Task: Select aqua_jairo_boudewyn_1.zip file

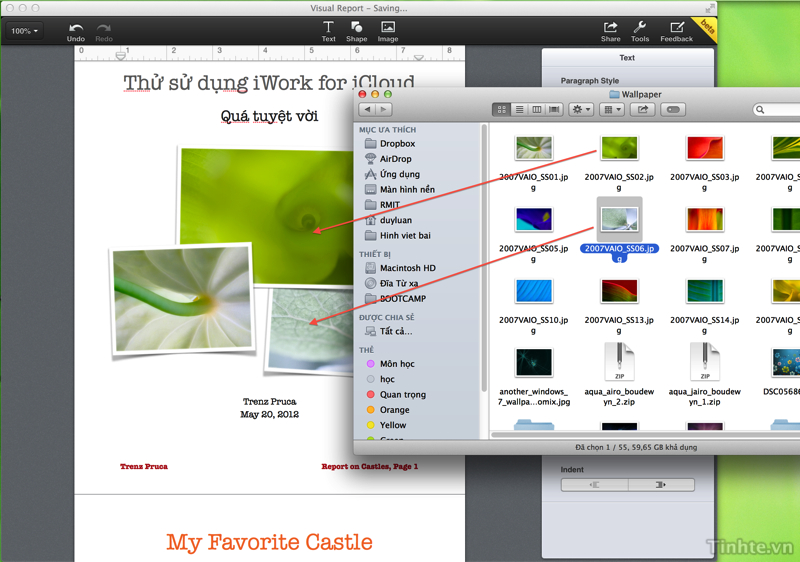Action: point(705,362)
